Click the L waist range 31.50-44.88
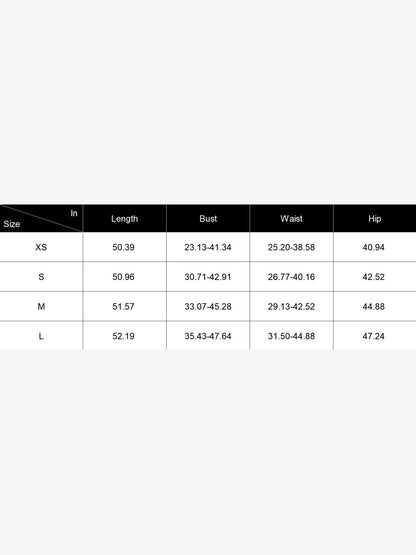Image resolution: width=416 pixels, height=555 pixels. click(x=291, y=336)
